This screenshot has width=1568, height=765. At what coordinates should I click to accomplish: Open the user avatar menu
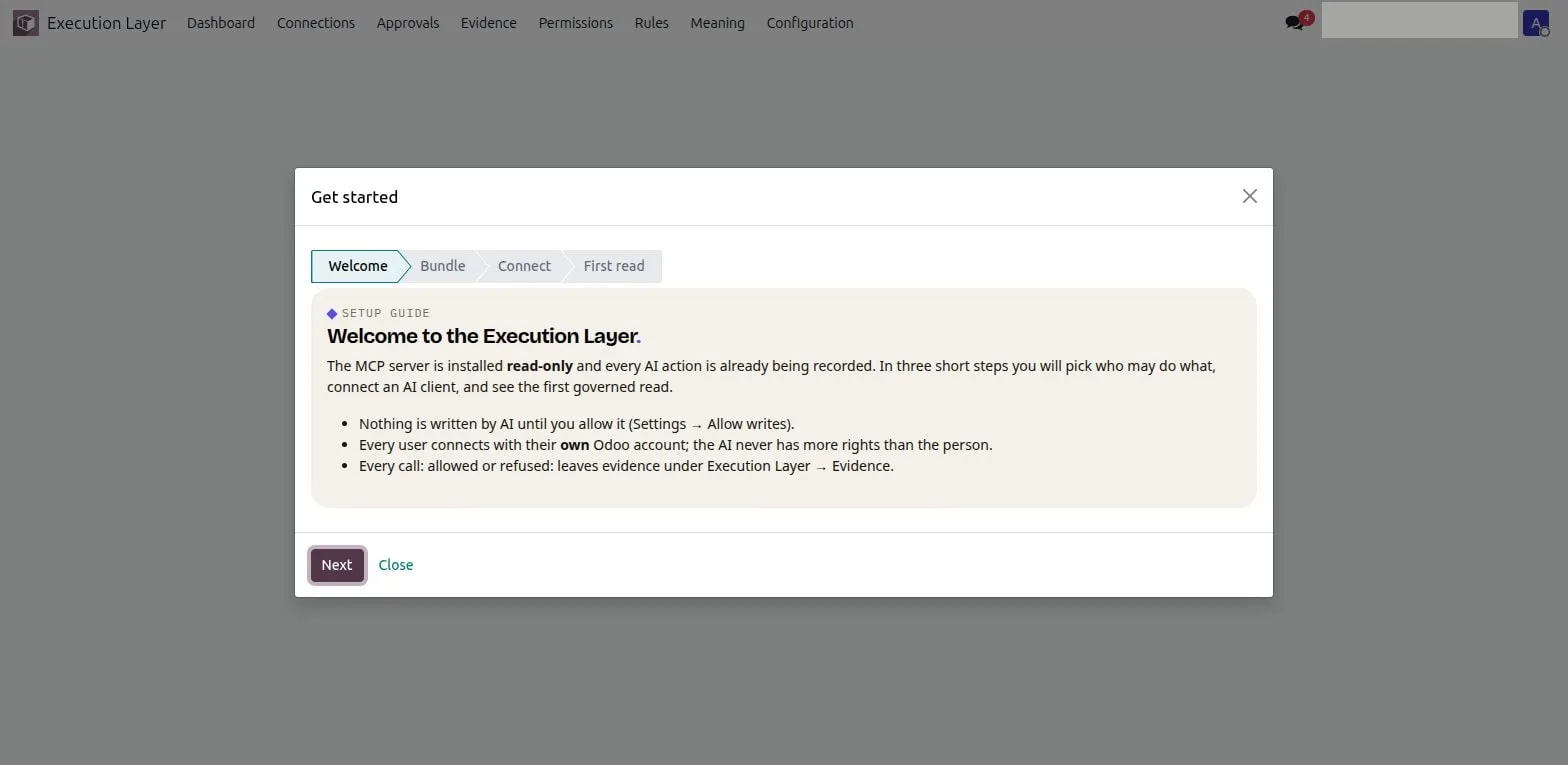point(1535,22)
